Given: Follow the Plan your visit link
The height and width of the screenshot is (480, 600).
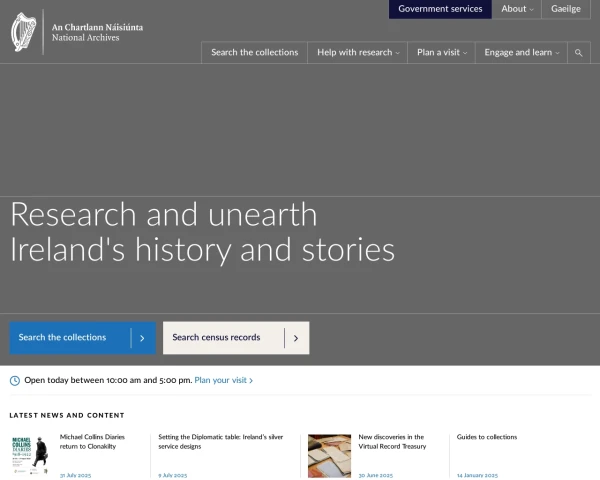Looking at the screenshot, I should tap(220, 381).
